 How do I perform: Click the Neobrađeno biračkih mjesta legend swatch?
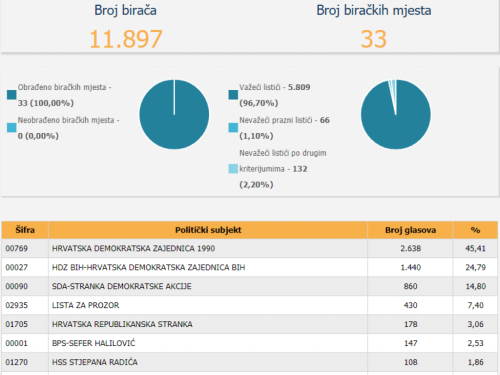12,128
